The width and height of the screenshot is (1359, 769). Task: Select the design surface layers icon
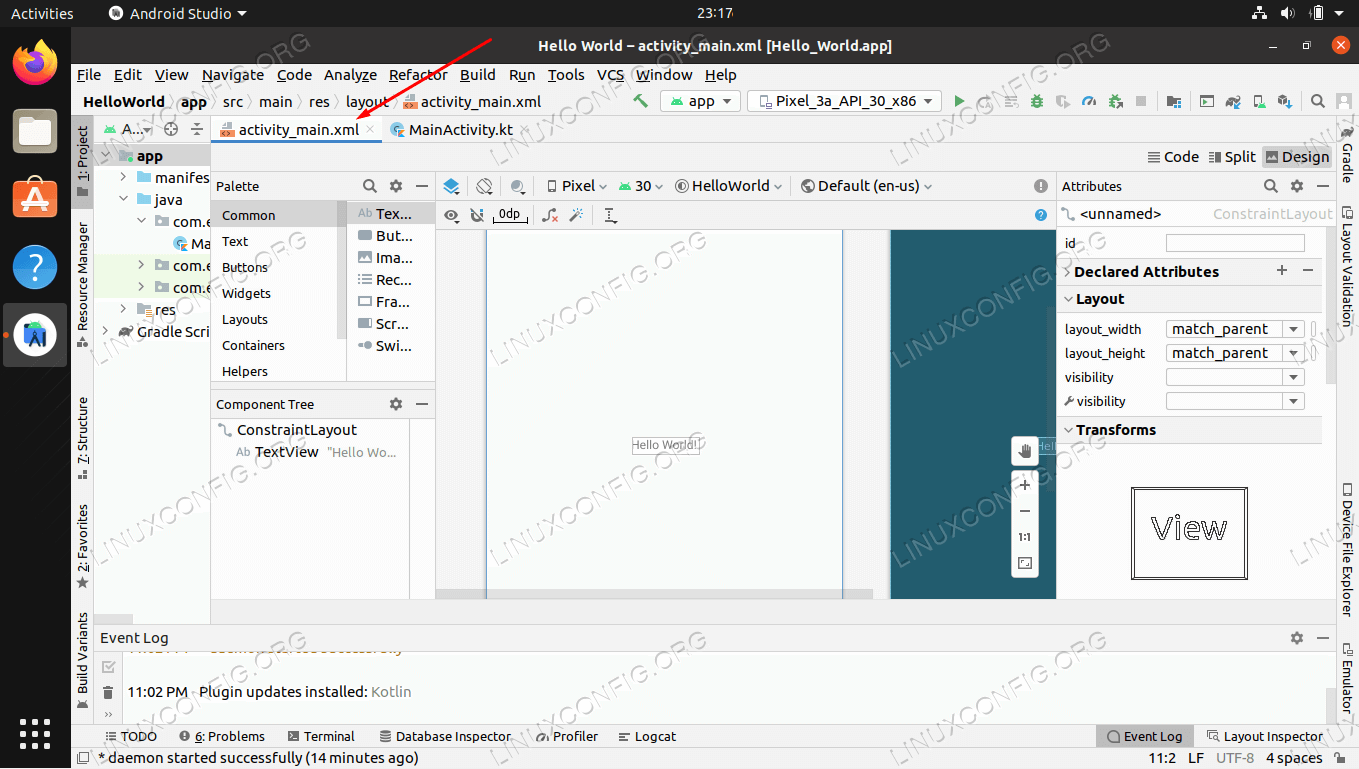tap(452, 186)
